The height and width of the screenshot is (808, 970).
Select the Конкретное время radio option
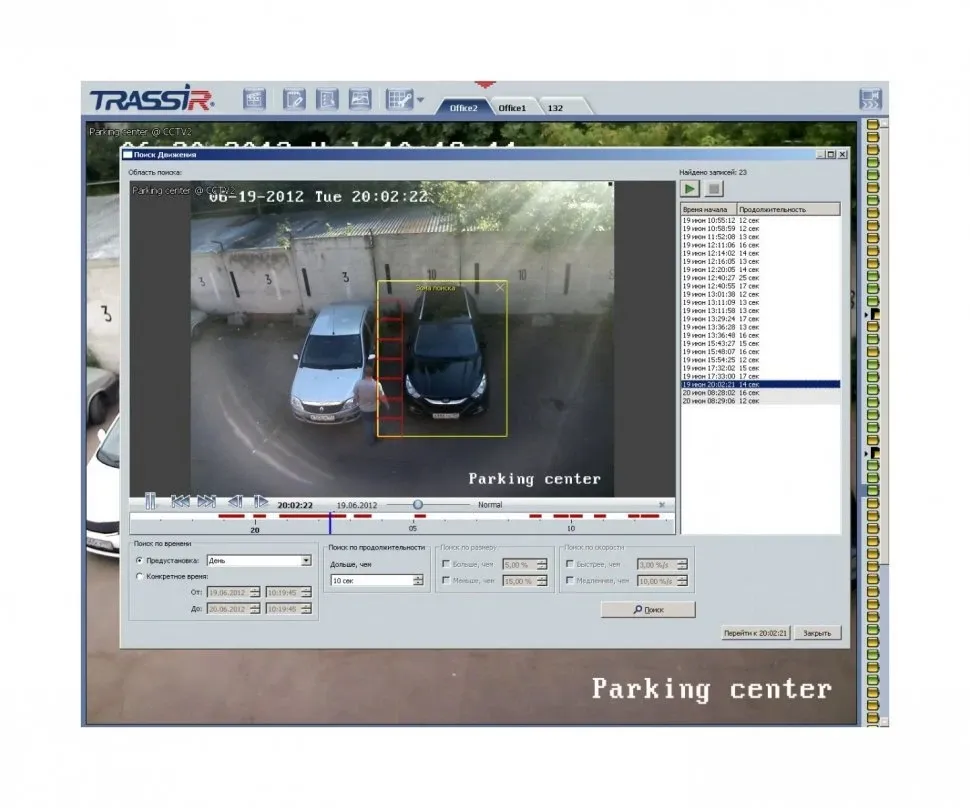(x=138, y=577)
